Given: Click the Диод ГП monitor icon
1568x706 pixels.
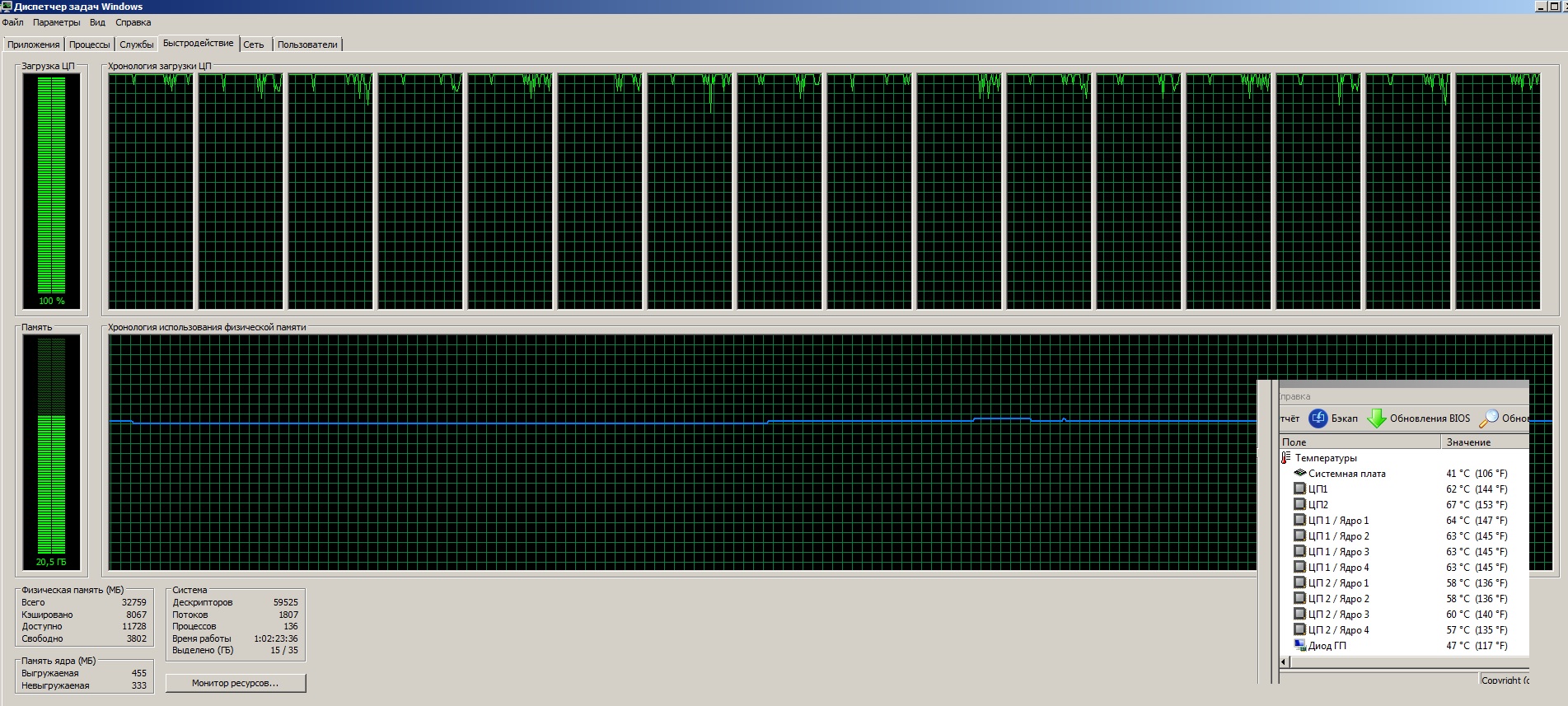Looking at the screenshot, I should pyautogui.click(x=1300, y=646).
